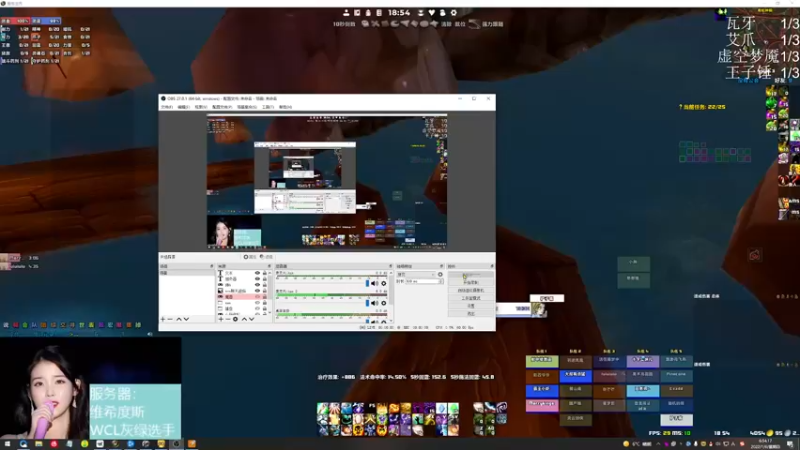The image size is (800, 450).
Task: Move the scene down with the arrow
Action: [186, 319]
